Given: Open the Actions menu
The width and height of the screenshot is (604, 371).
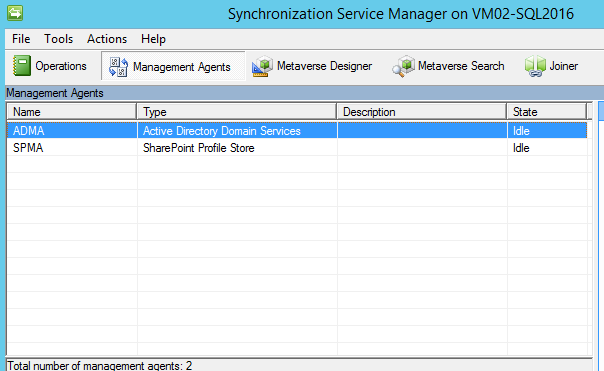Looking at the screenshot, I should pos(107,39).
